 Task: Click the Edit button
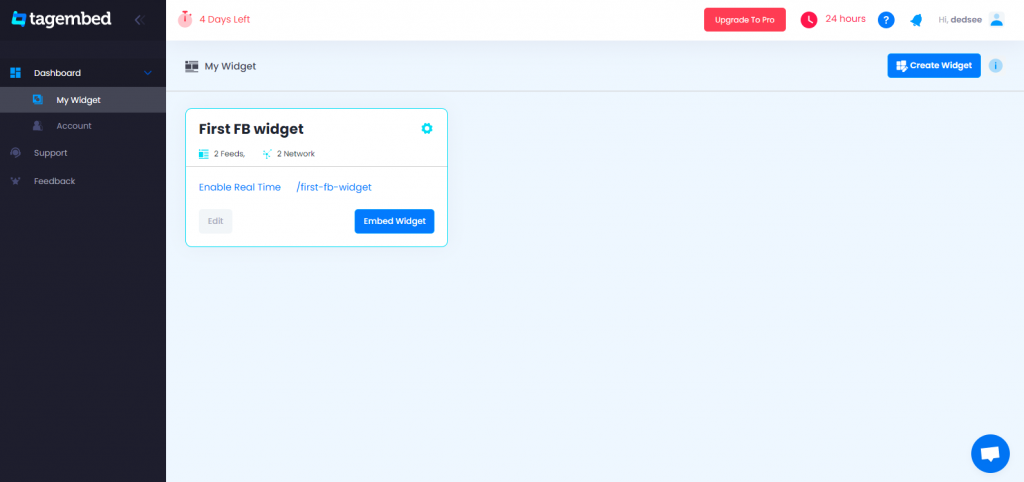tap(216, 221)
